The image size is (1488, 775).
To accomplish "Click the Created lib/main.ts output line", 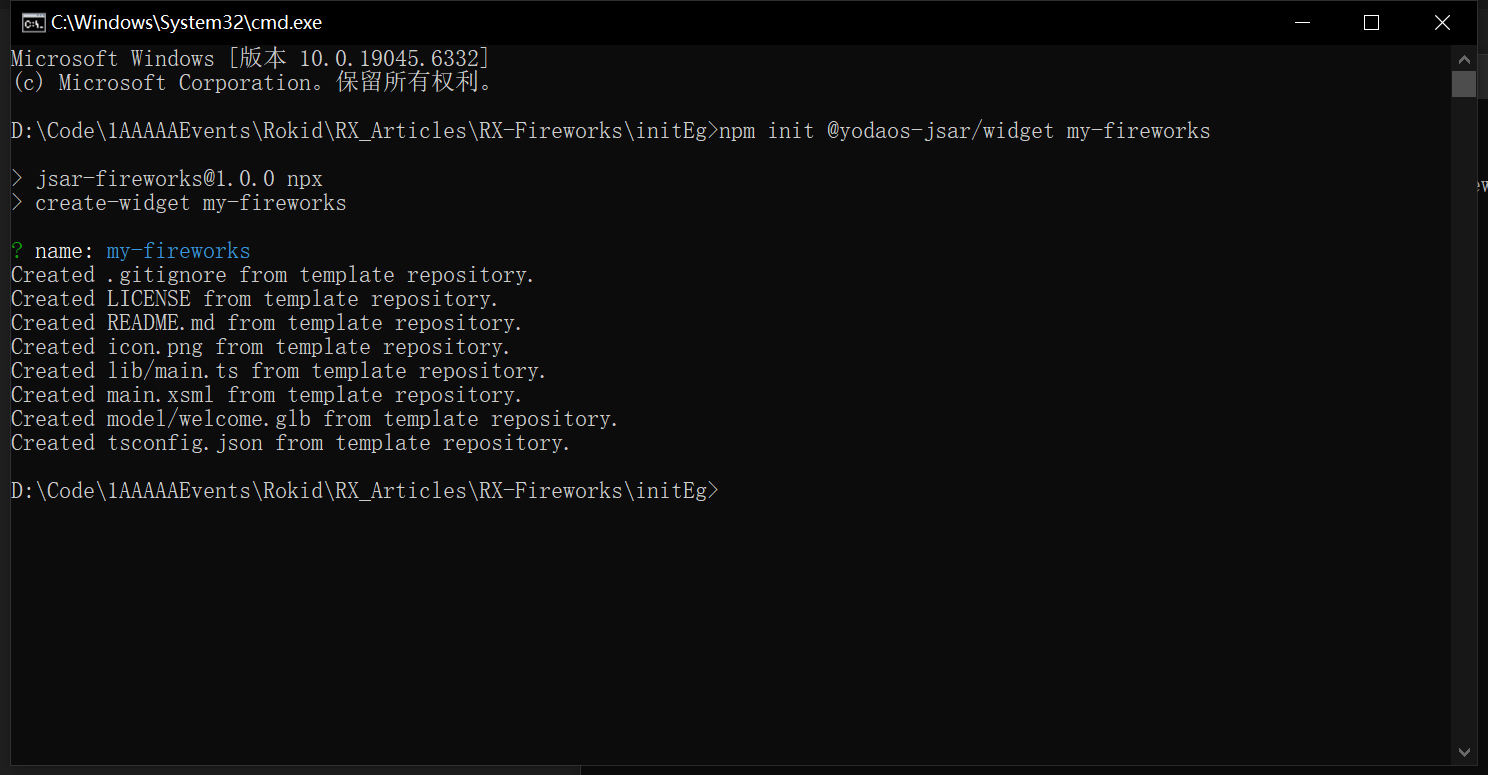I will click(x=278, y=371).
